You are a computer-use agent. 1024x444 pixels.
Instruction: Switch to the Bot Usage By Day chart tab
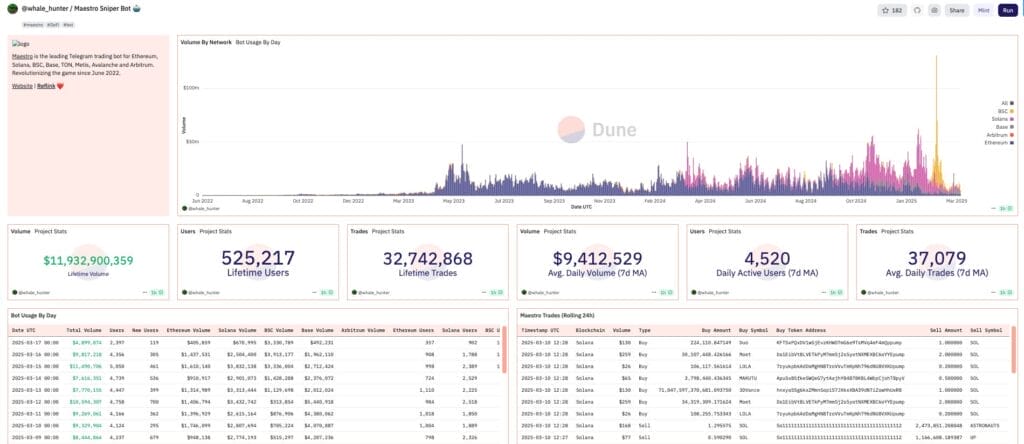[x=258, y=42]
